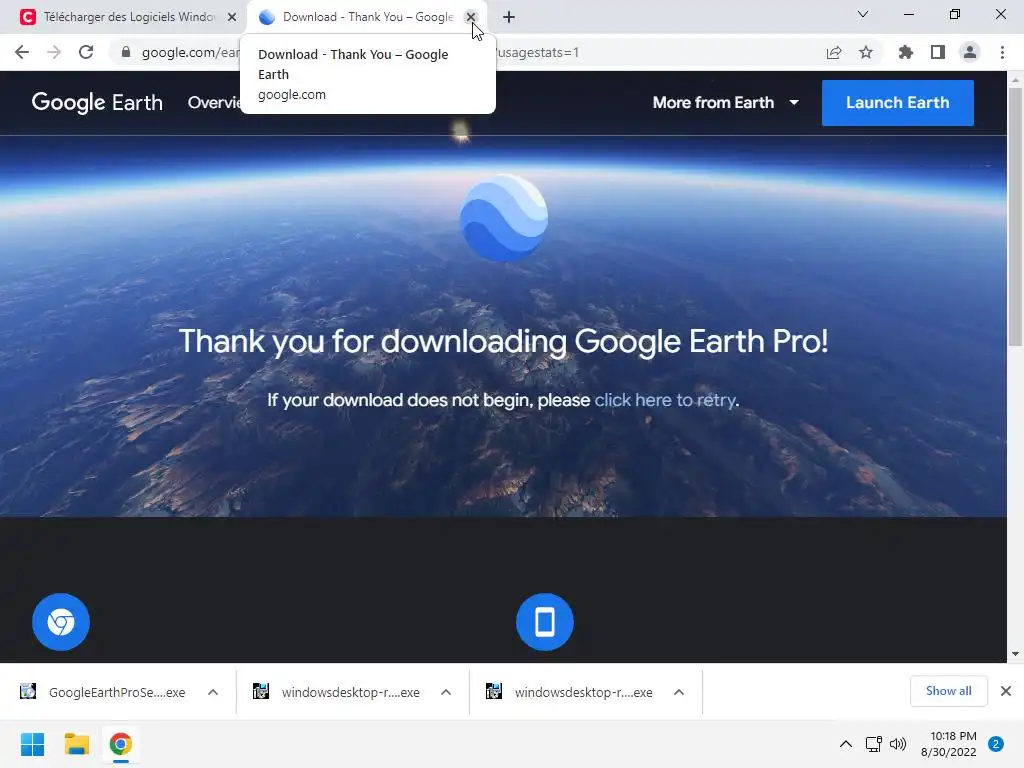This screenshot has height=768, width=1024.
Task: Click the page vertical scrollbar thumb
Action: [x=1015, y=217]
